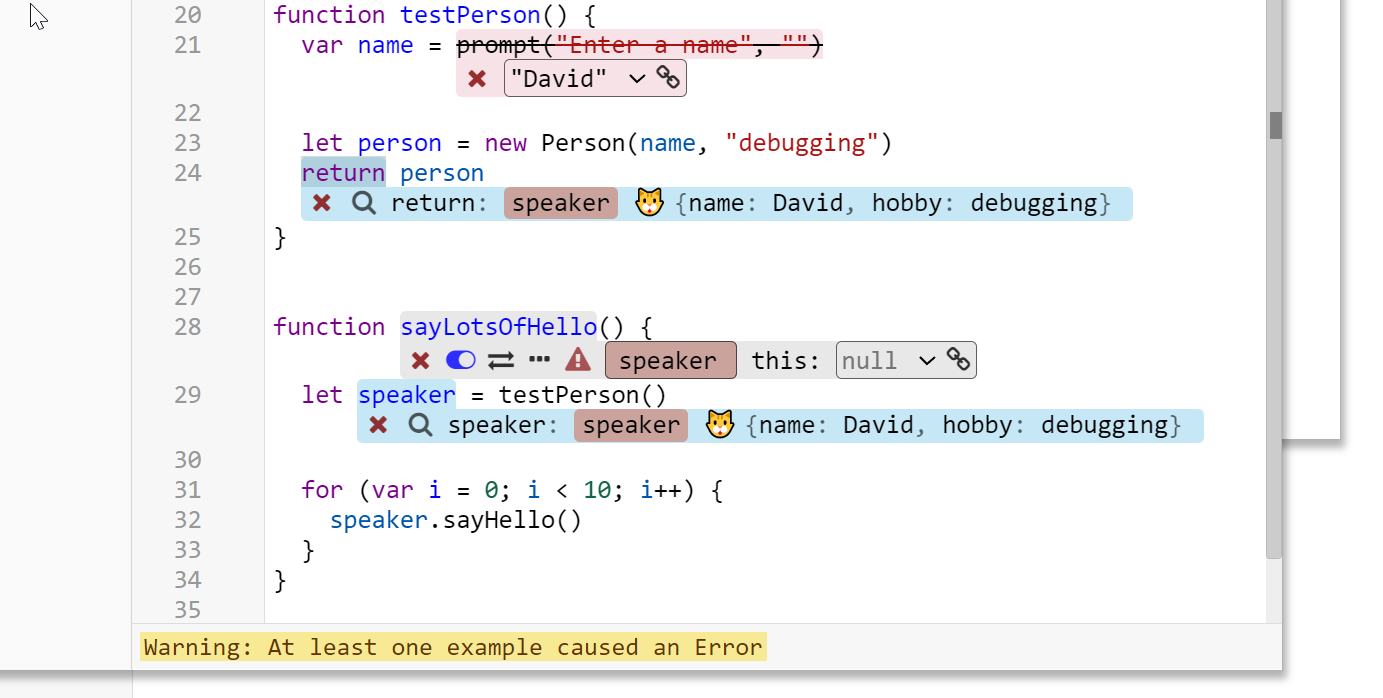Click link icon beside the null dropdown
Screen dimensions: 1383x698
(x=958, y=360)
